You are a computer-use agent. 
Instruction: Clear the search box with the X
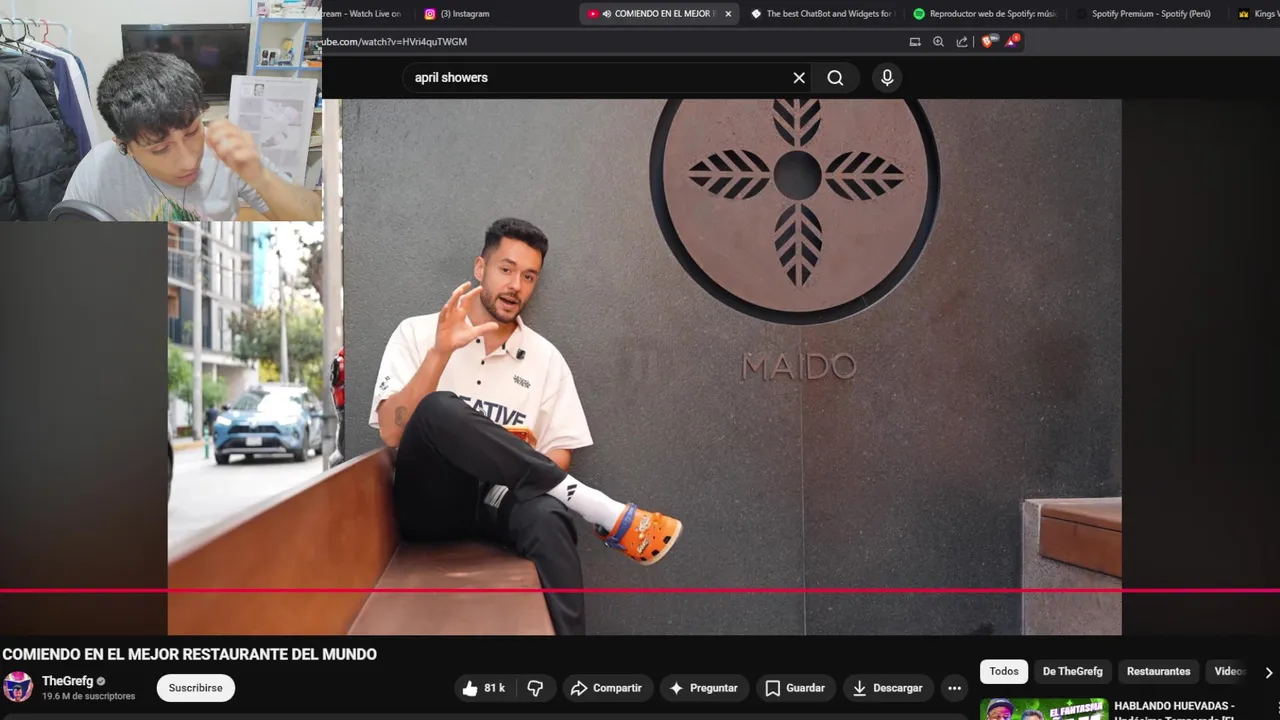pos(799,78)
